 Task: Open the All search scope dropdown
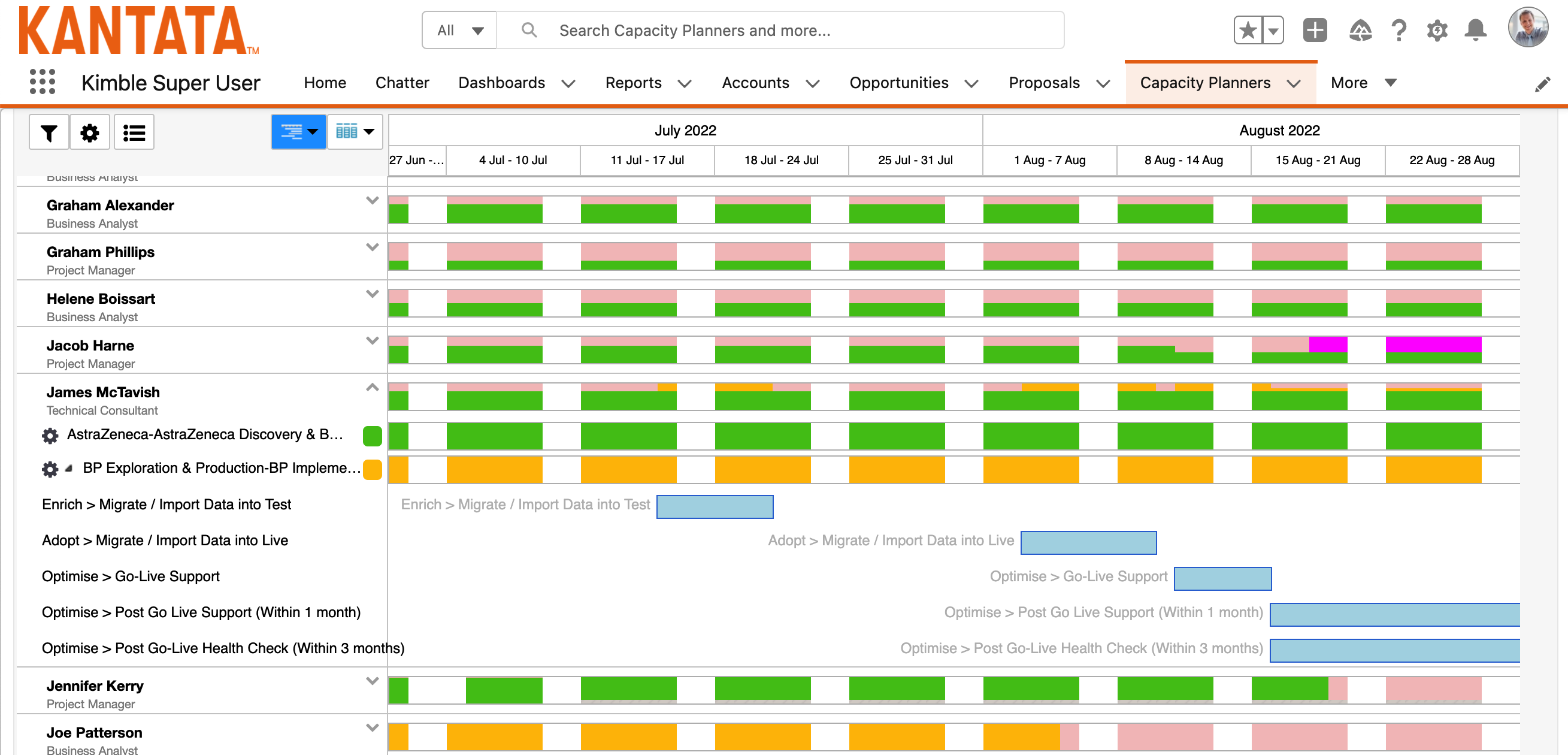(459, 30)
